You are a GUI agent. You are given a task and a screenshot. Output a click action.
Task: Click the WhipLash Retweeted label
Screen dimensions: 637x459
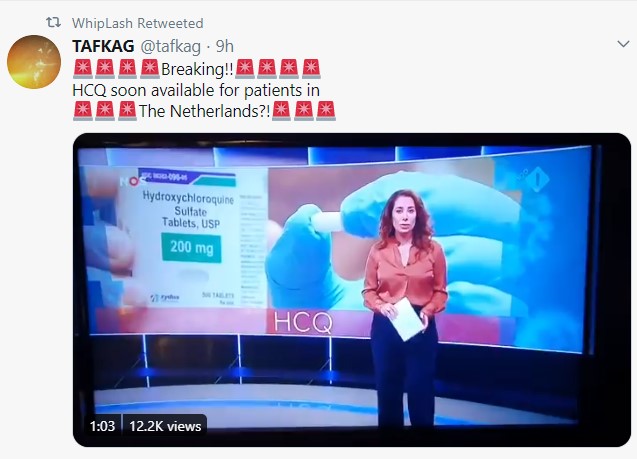(138, 23)
